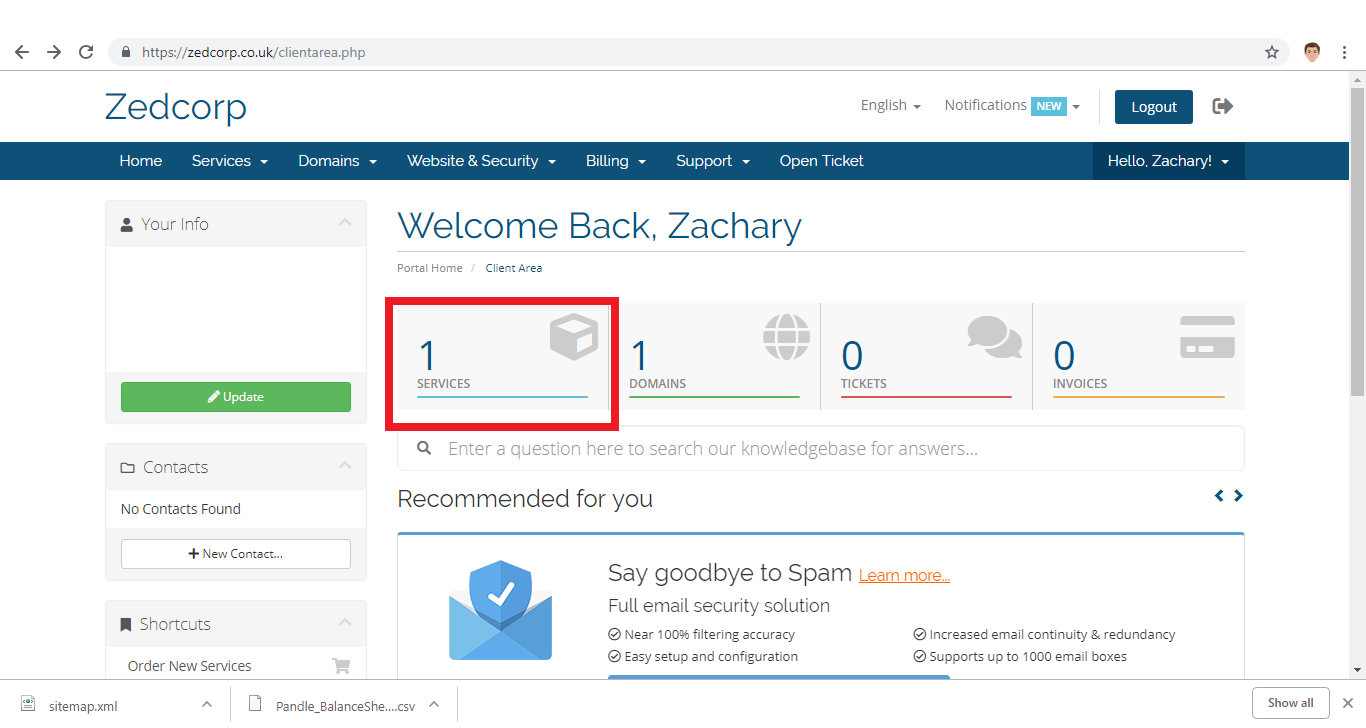Follow the Learn more link
Viewport: 1366px width, 728px height.
(904, 575)
